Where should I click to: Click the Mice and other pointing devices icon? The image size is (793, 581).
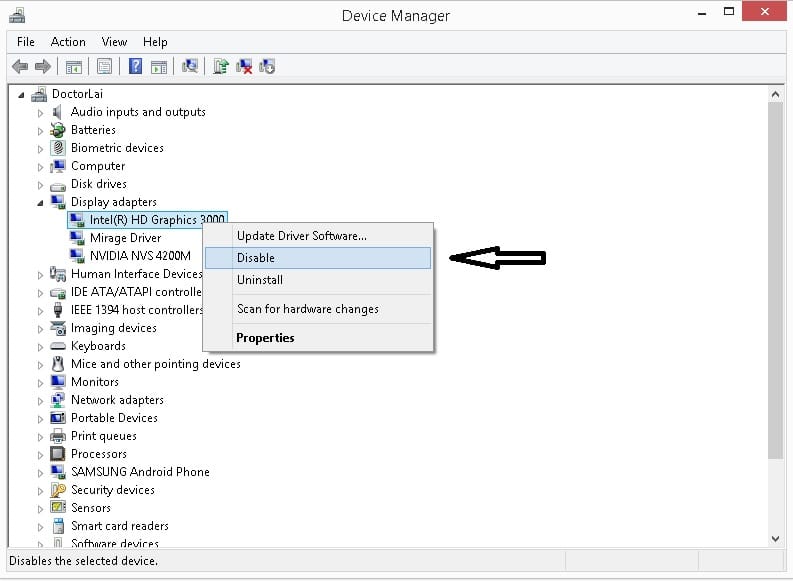[x=58, y=364]
